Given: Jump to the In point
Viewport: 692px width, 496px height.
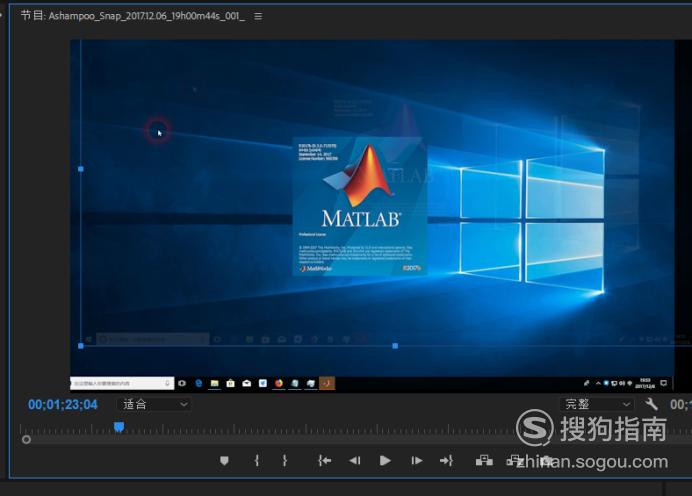Looking at the screenshot, I should [324, 461].
